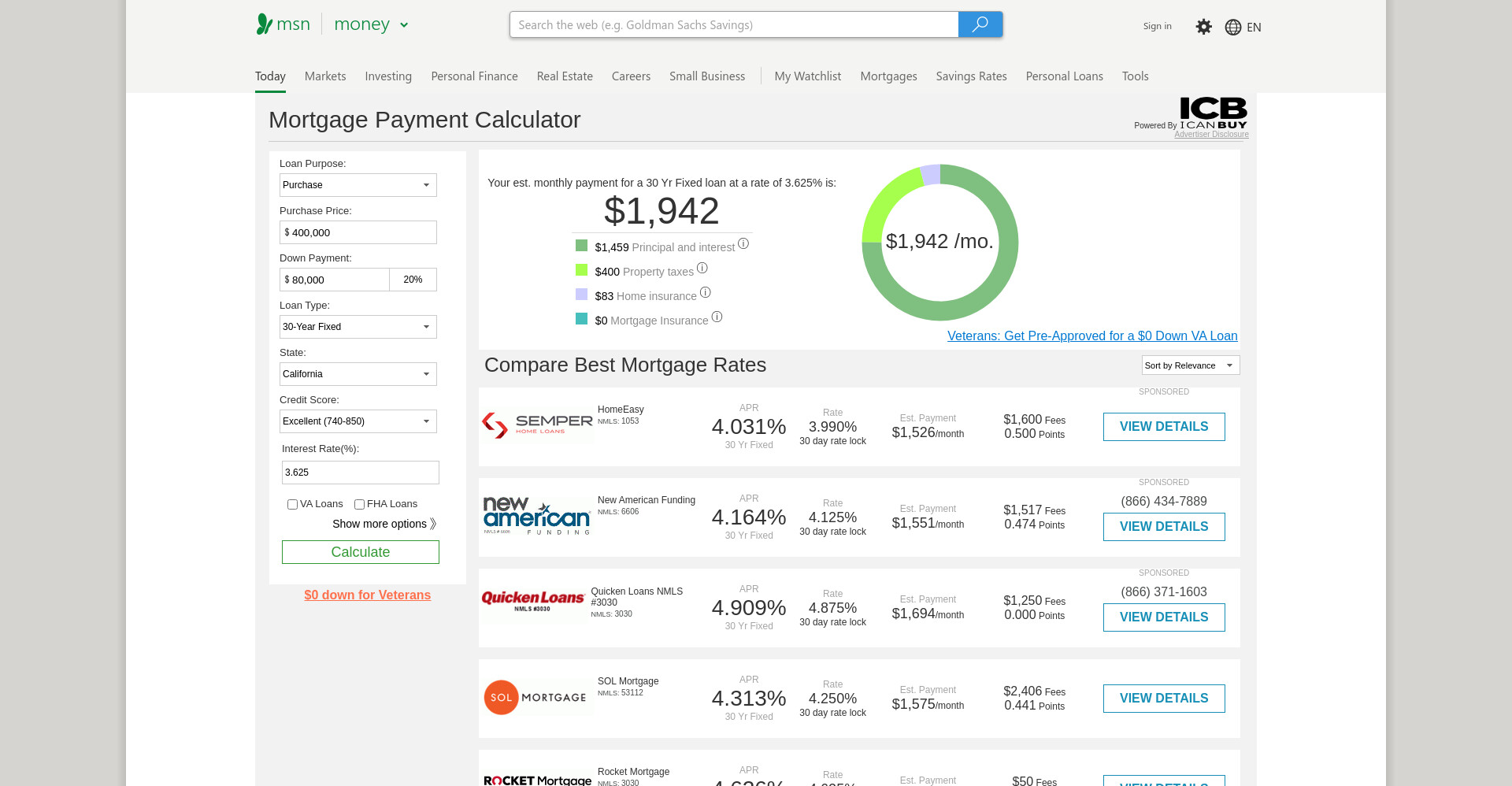Open Savings Rates tab

click(971, 76)
